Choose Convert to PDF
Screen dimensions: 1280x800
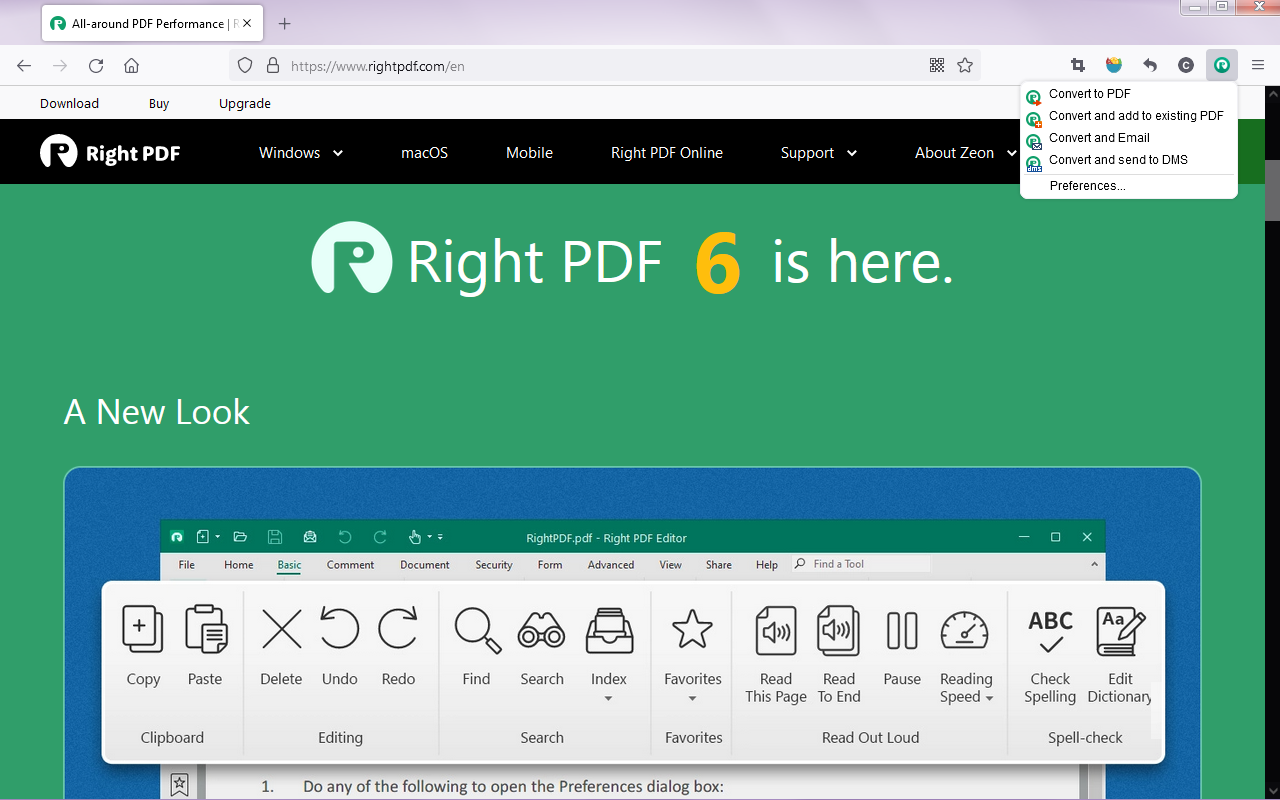coord(1128,94)
